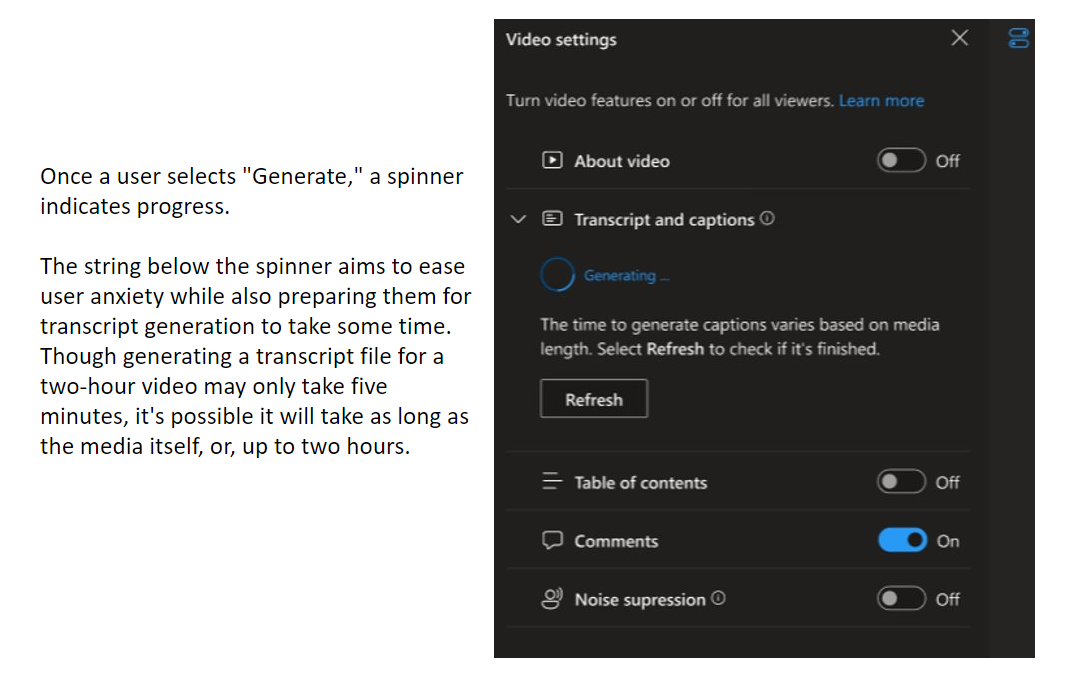Open the Learn more link
Viewport: 1066px width, 688px height.
point(881,100)
